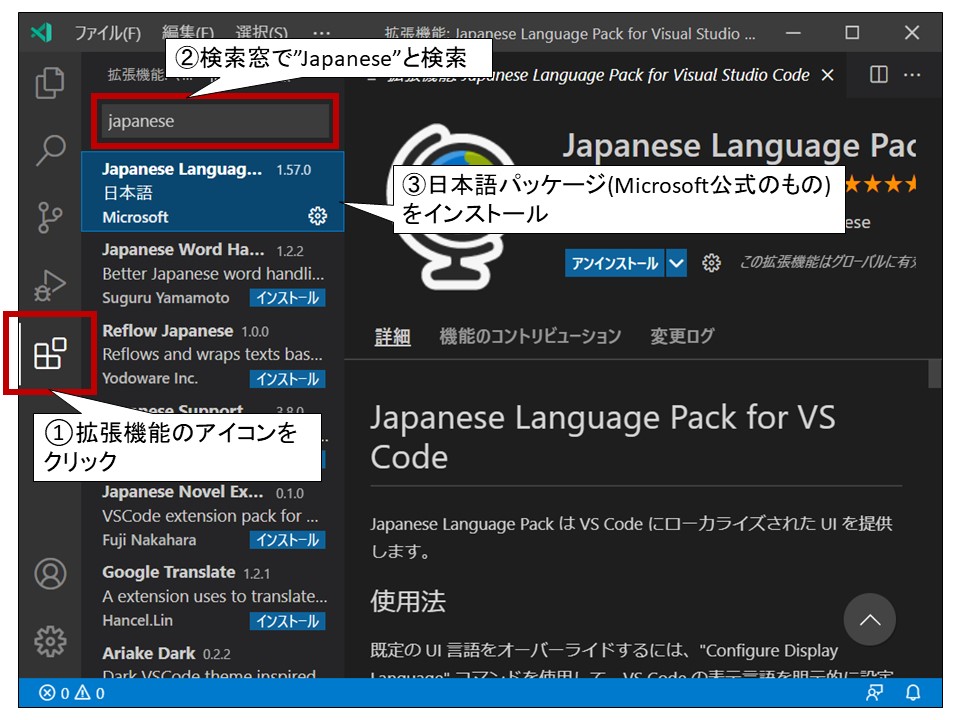960x720 pixels.
Task: Select Japanese Novel Extension list entry
Action: (x=212, y=515)
